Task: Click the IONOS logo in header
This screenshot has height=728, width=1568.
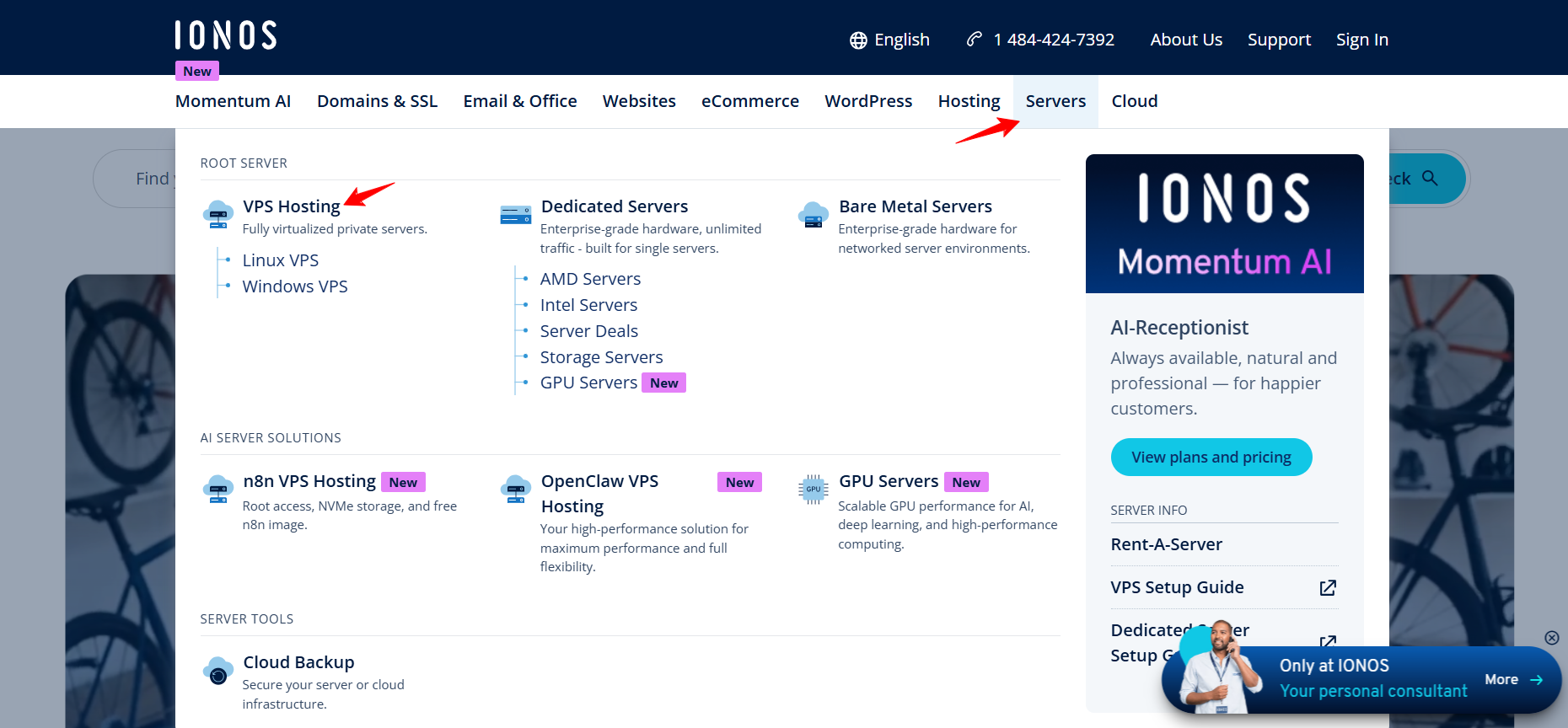Action: [x=226, y=35]
